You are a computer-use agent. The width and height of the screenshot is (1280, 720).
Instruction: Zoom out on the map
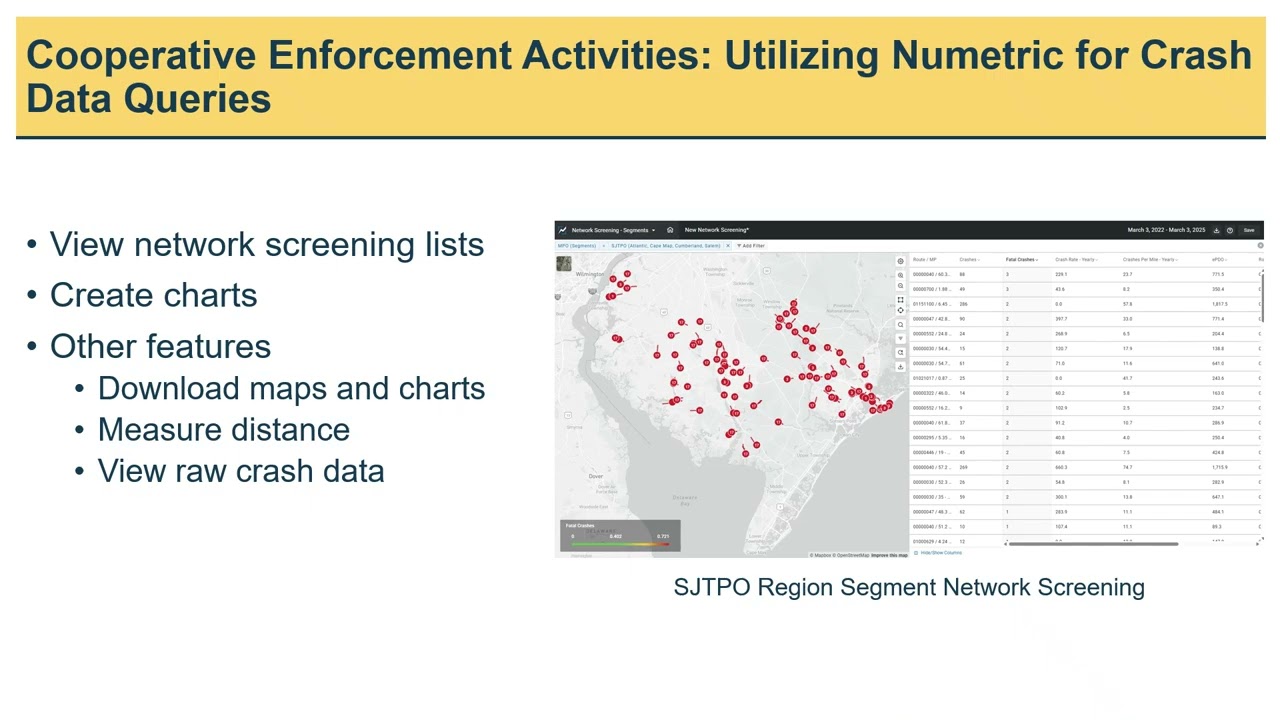tap(900, 286)
